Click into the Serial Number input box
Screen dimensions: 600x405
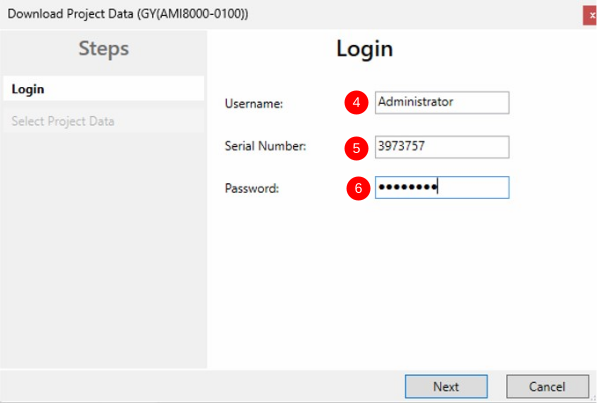[x=441, y=147]
